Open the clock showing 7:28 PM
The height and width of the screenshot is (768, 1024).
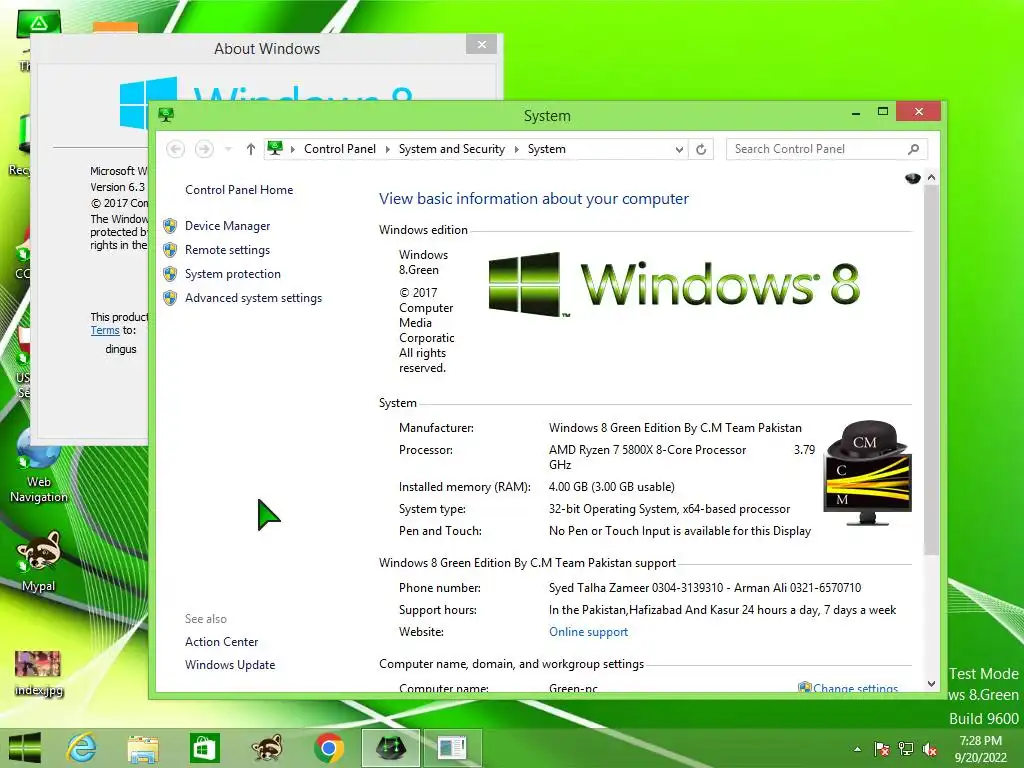pos(980,749)
